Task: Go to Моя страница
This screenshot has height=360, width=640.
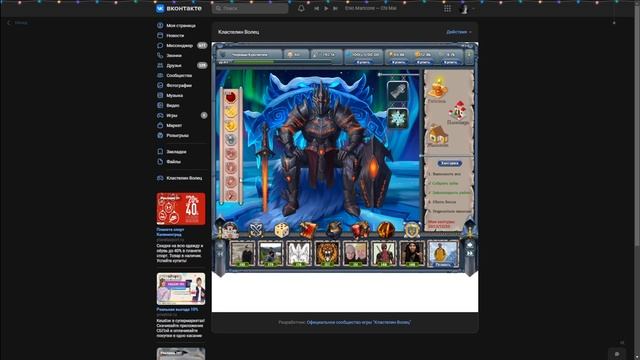Action: click(x=176, y=25)
